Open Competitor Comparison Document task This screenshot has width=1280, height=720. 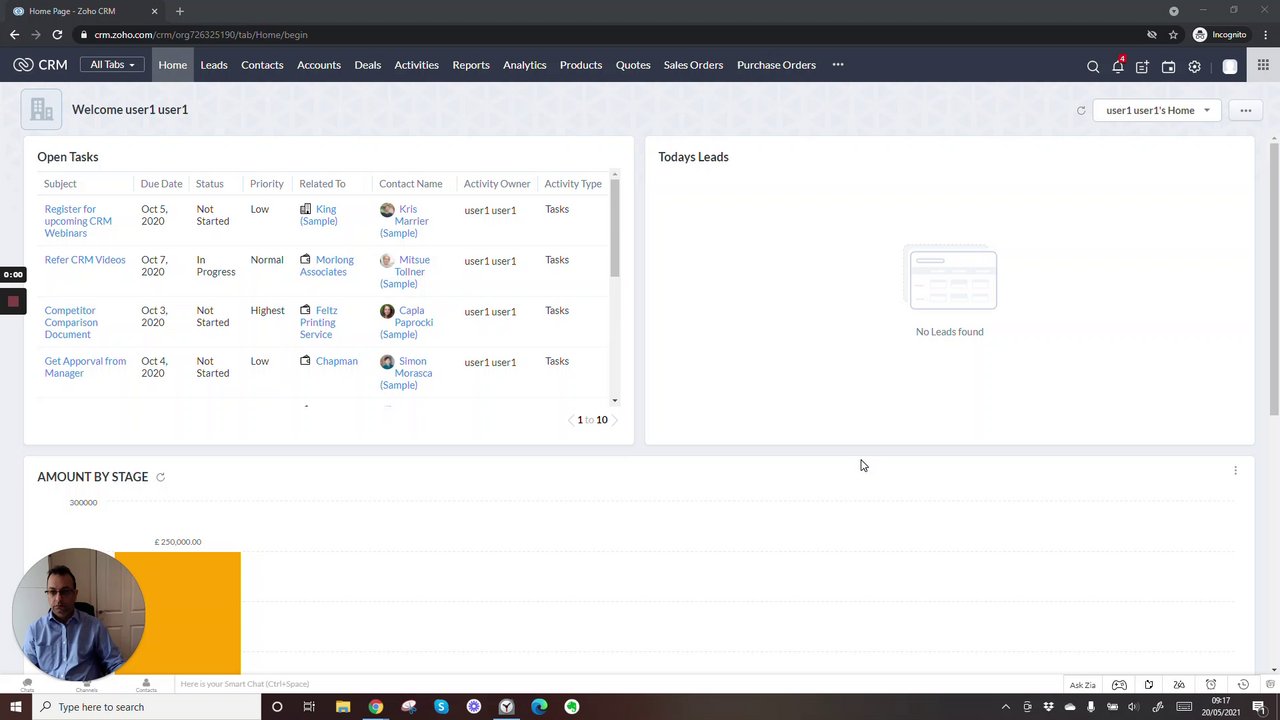coord(71,322)
